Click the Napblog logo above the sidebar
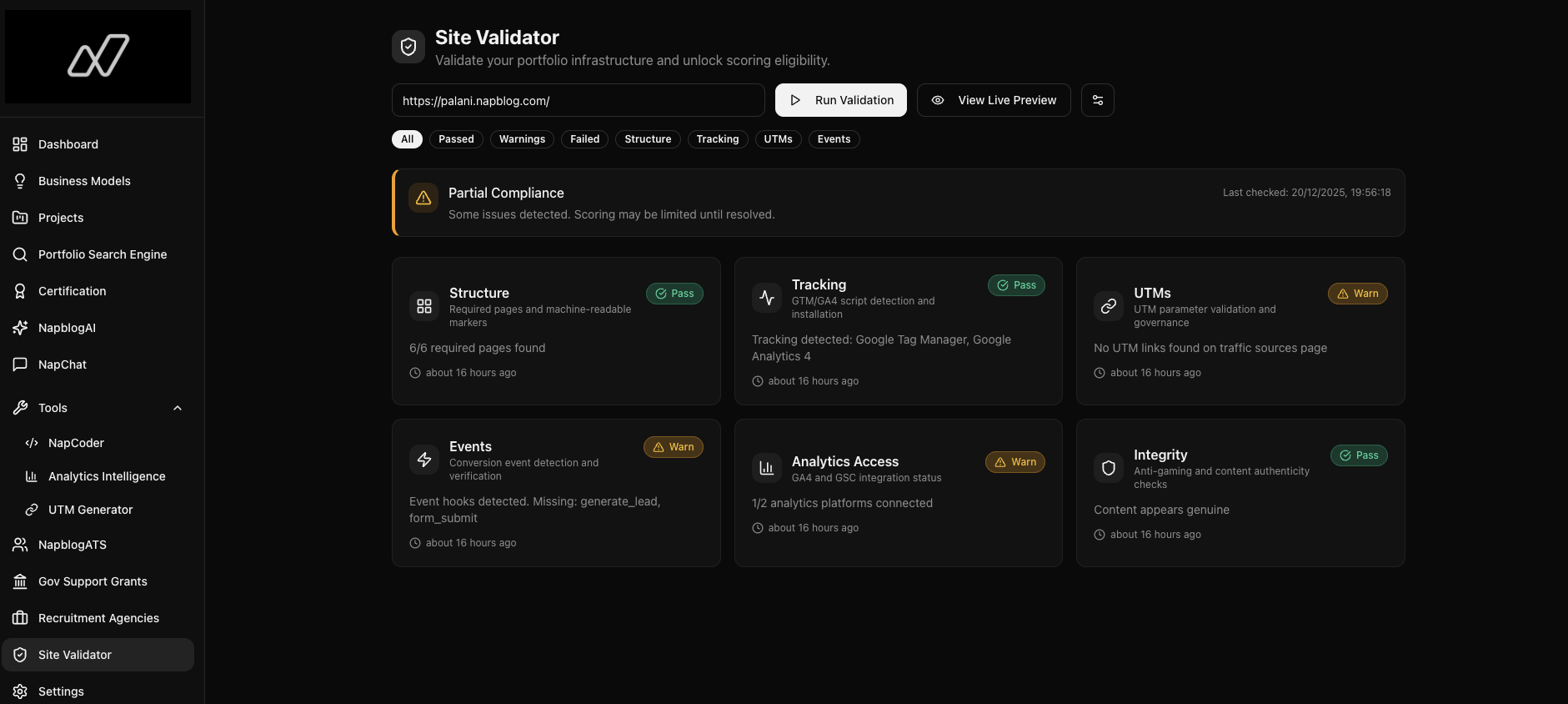The height and width of the screenshot is (704, 1568). pos(98,56)
